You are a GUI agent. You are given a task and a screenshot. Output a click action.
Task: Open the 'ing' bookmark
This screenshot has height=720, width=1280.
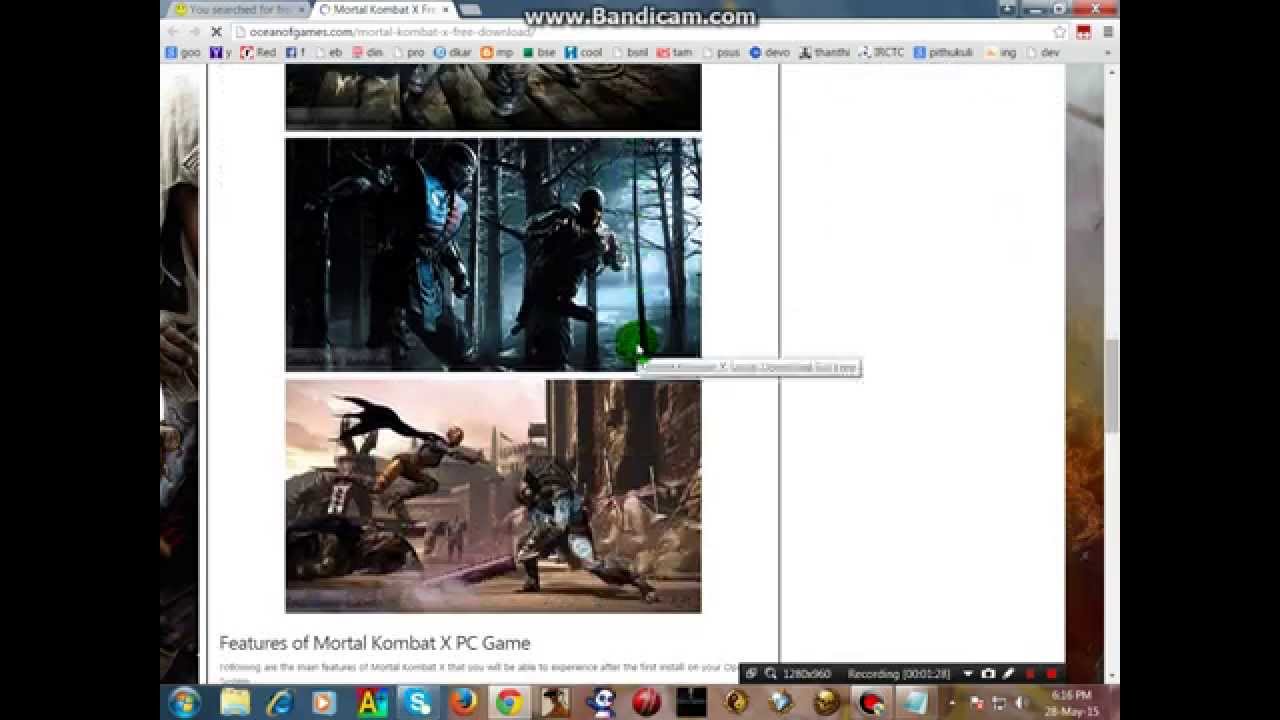point(1001,52)
